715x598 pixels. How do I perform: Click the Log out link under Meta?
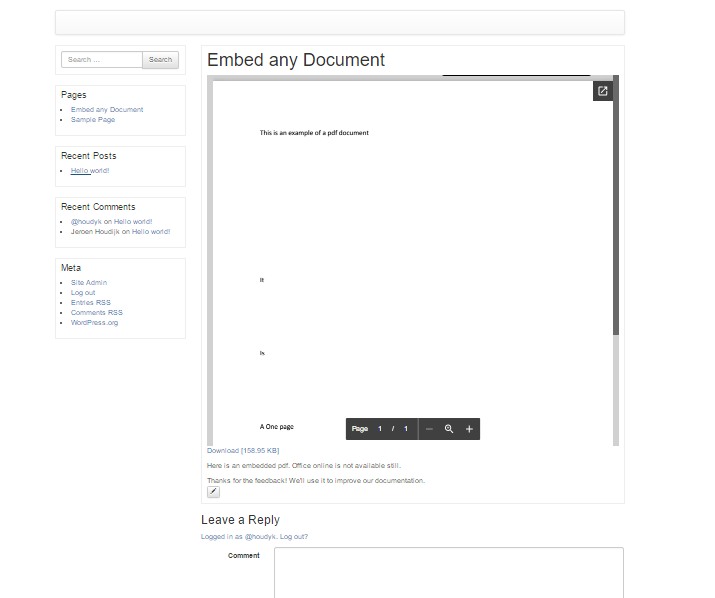(x=83, y=293)
